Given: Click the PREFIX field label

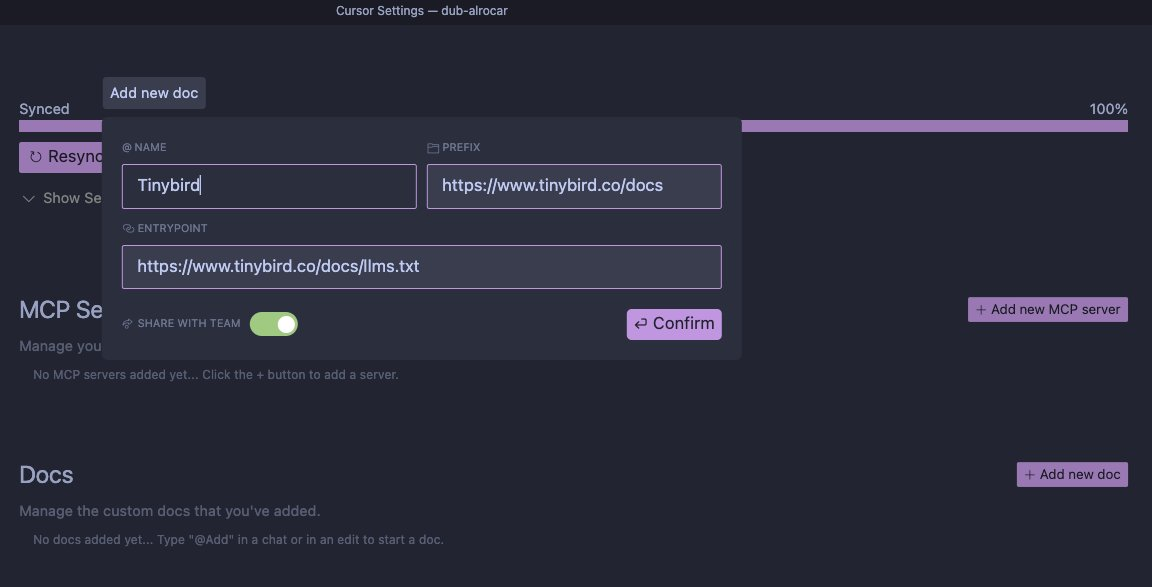Looking at the screenshot, I should click(453, 148).
